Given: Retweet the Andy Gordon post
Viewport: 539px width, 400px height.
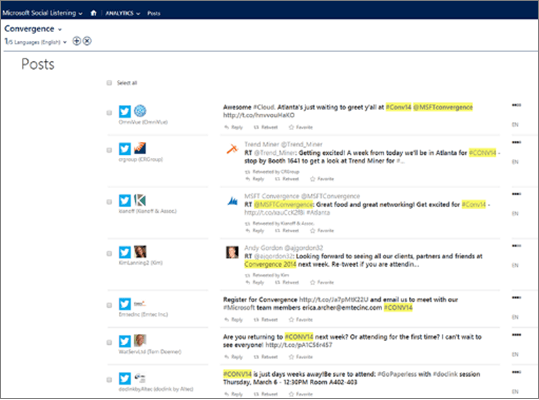Looking at the screenshot, I should coord(287,282).
